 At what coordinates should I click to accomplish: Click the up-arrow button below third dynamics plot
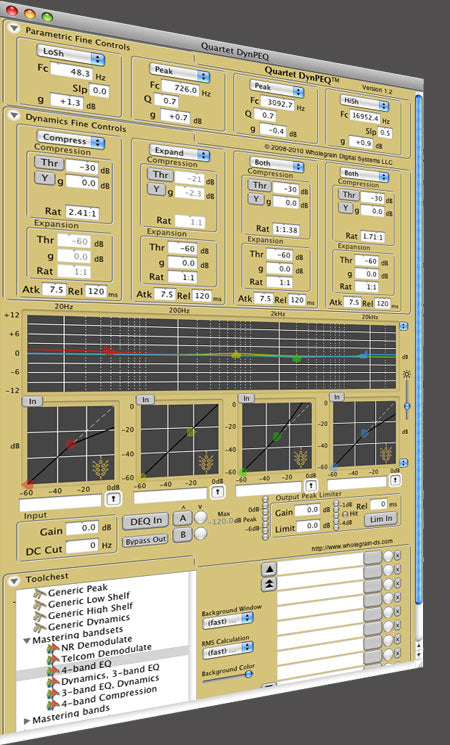pos(311,486)
